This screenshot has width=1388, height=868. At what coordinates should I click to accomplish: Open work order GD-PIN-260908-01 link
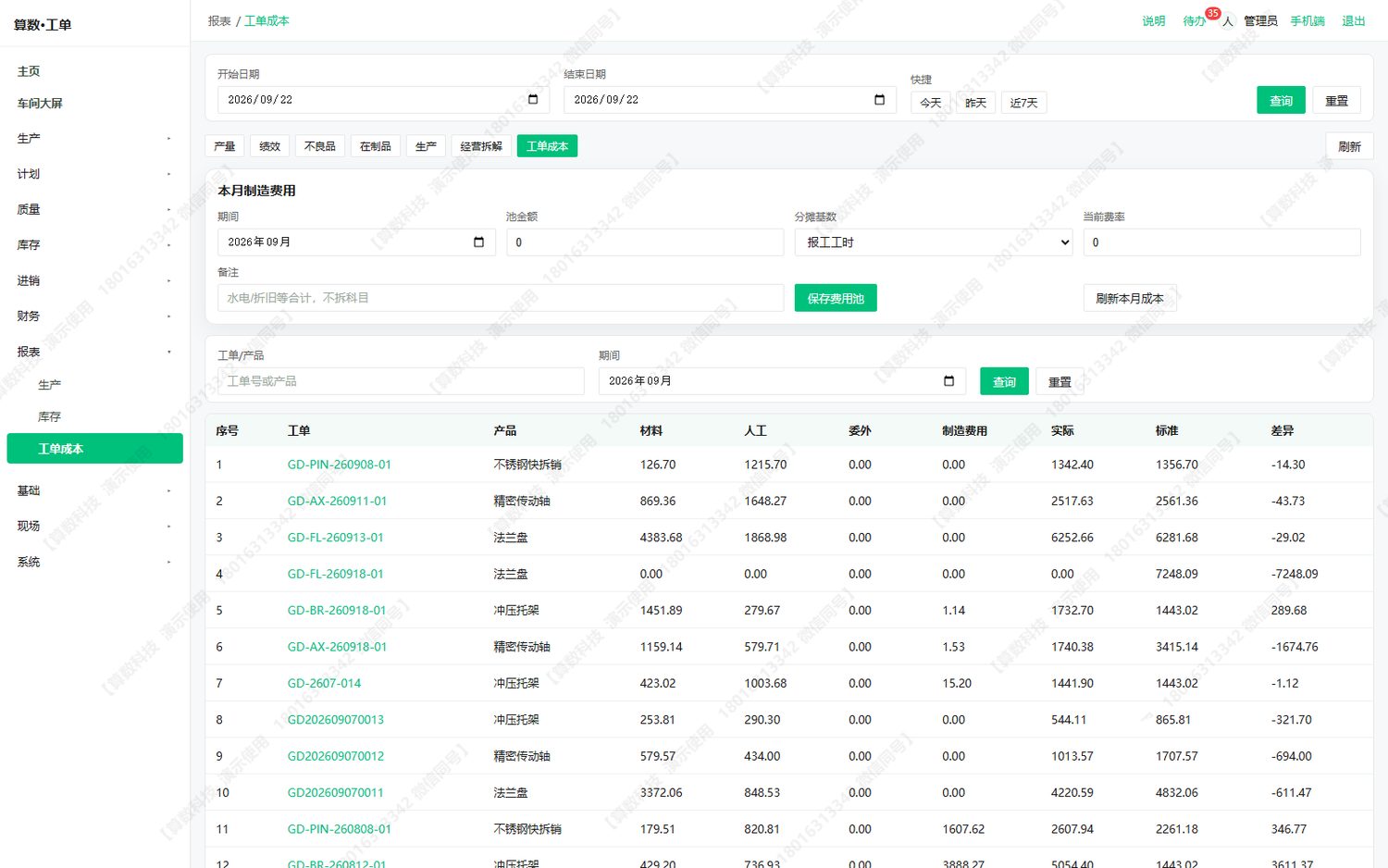coord(340,465)
